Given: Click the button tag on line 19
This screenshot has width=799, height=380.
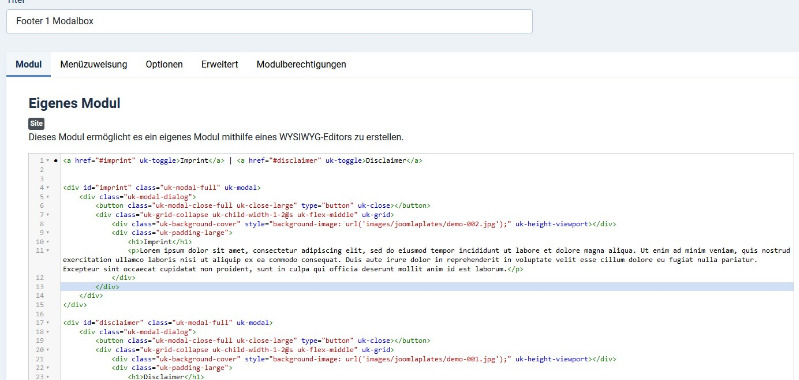Looking at the screenshot, I should 262,341.
